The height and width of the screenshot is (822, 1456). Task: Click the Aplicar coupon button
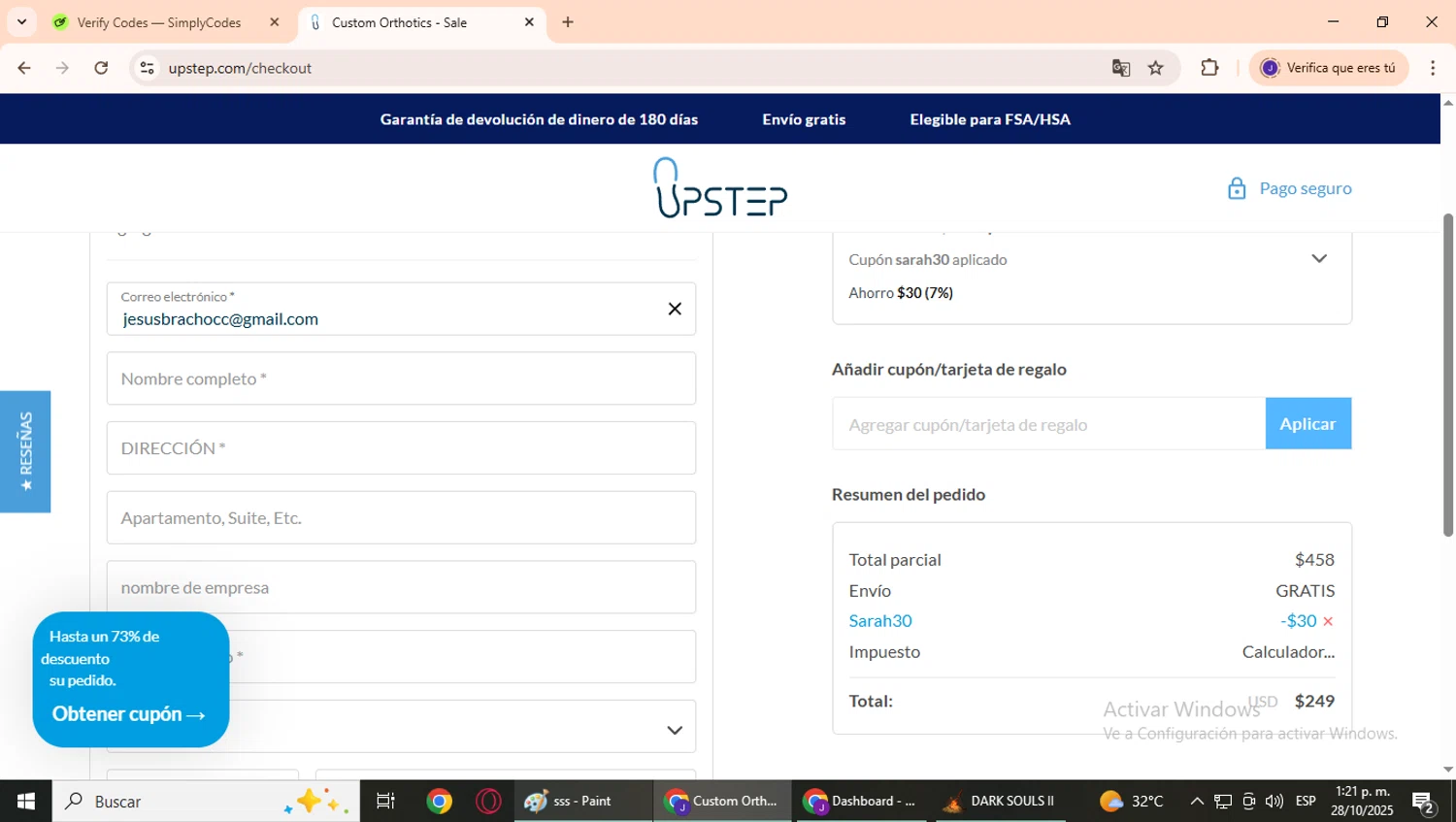point(1307,423)
